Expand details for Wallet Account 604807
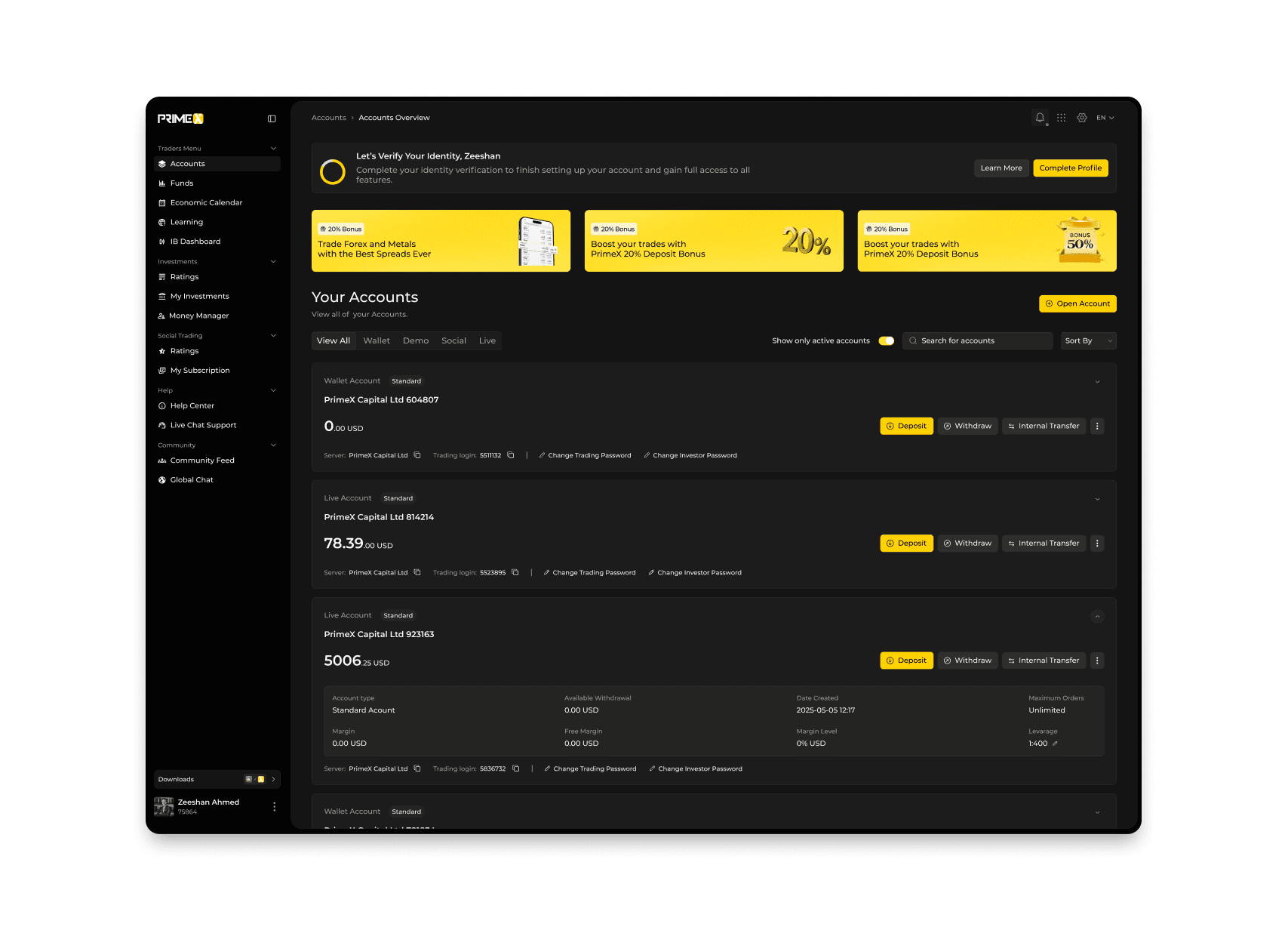The image size is (1288, 930). pyautogui.click(x=1097, y=382)
